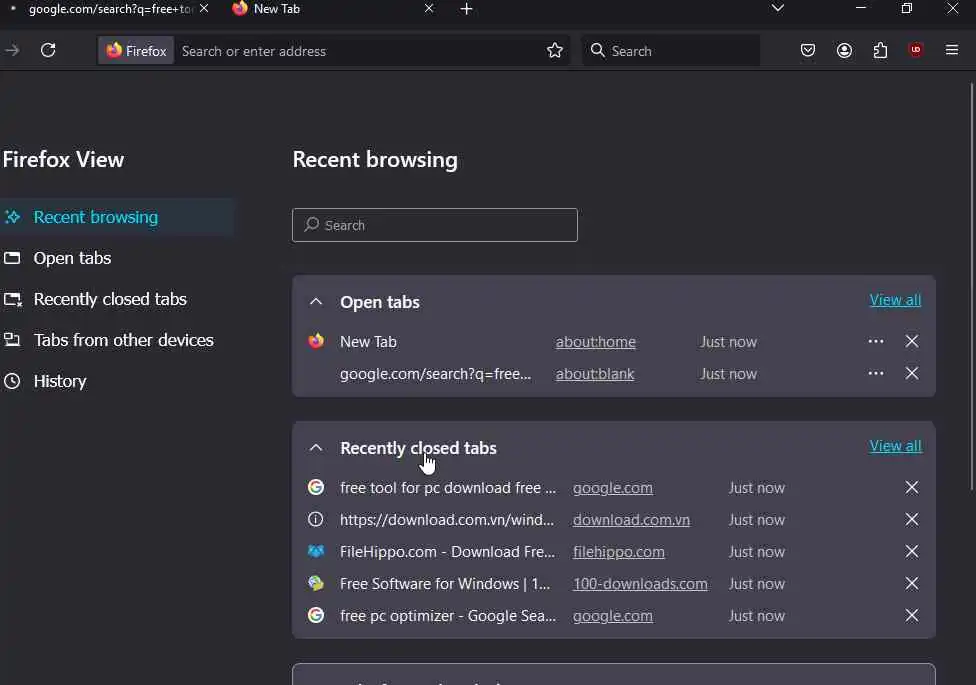Open the Extensions puzzle icon
976x685 pixels.
click(x=880, y=50)
